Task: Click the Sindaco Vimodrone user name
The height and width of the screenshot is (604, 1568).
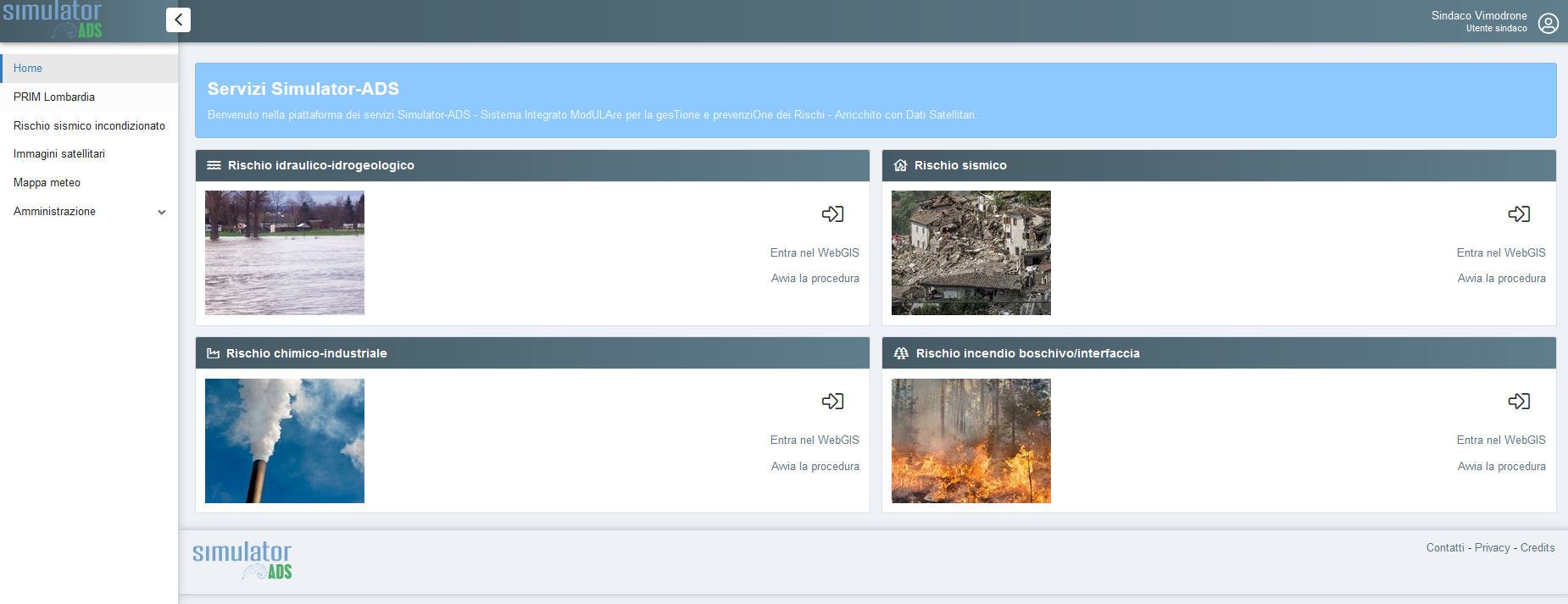Action: 1479,15
